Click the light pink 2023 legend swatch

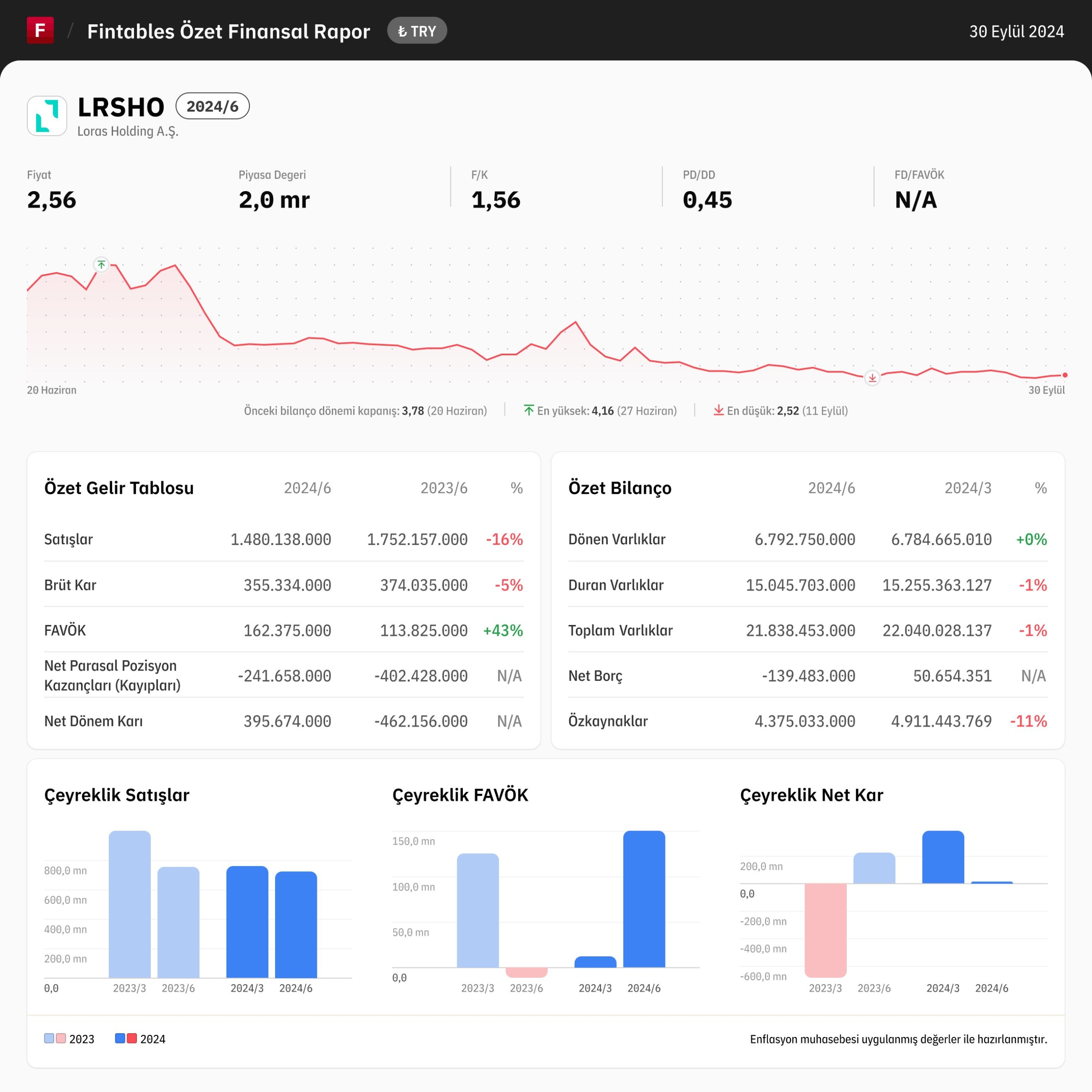pyautogui.click(x=61, y=1038)
